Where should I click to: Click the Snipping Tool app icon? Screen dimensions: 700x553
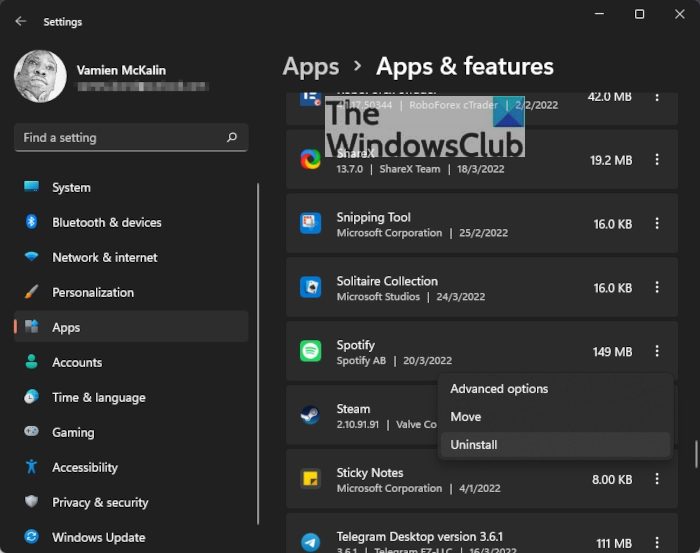pos(310,224)
